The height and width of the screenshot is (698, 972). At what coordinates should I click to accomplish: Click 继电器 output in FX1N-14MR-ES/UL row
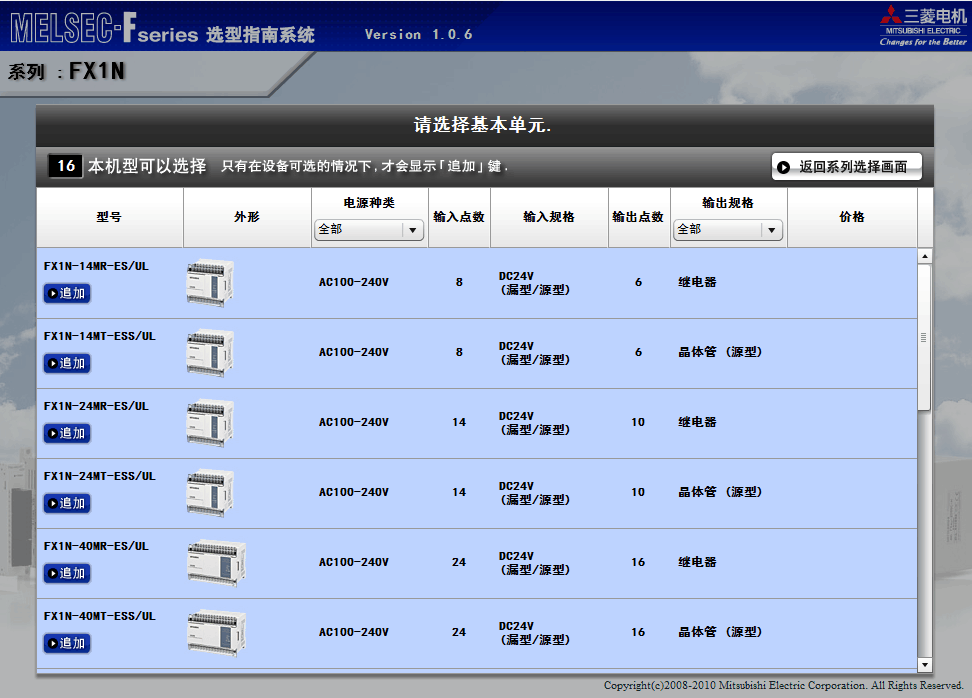tap(697, 283)
